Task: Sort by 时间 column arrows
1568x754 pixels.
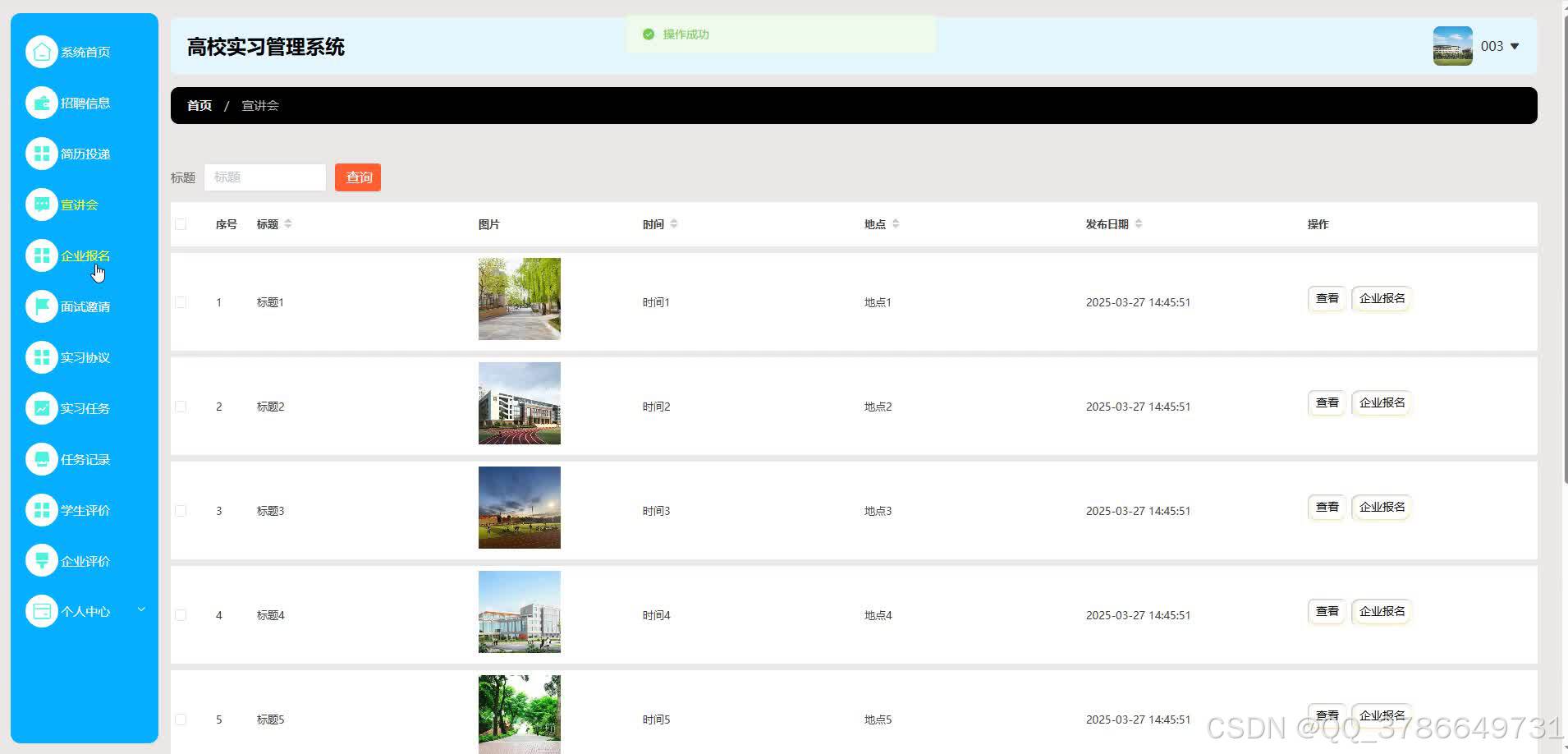Action: point(674,224)
